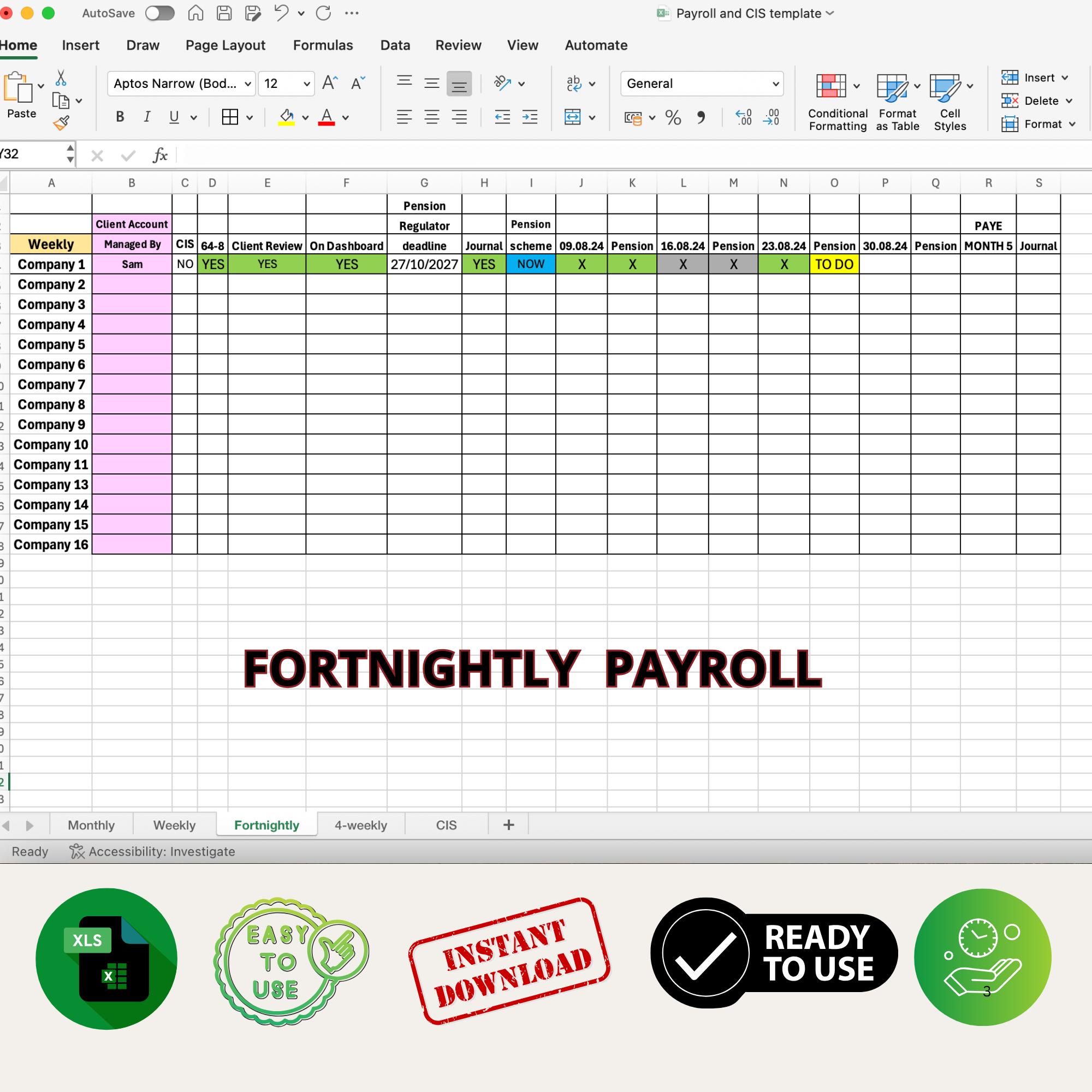Open Conditional Formatting
Image resolution: width=1092 pixels, height=1092 pixels.
pos(836,102)
